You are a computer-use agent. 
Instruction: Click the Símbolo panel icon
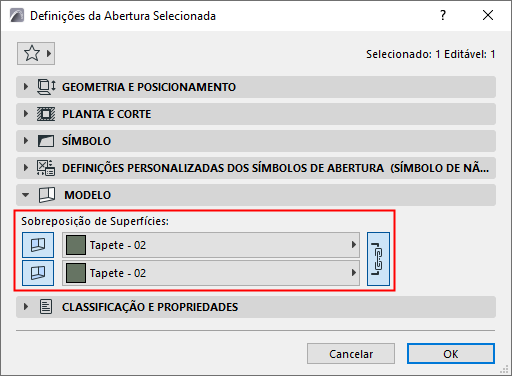46,141
